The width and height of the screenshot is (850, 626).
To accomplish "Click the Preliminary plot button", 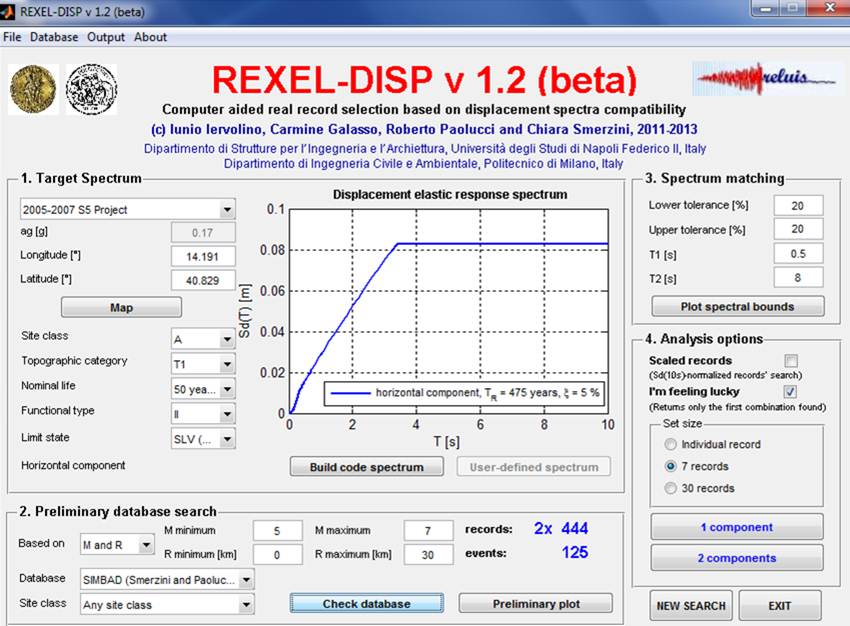I will coord(536,604).
